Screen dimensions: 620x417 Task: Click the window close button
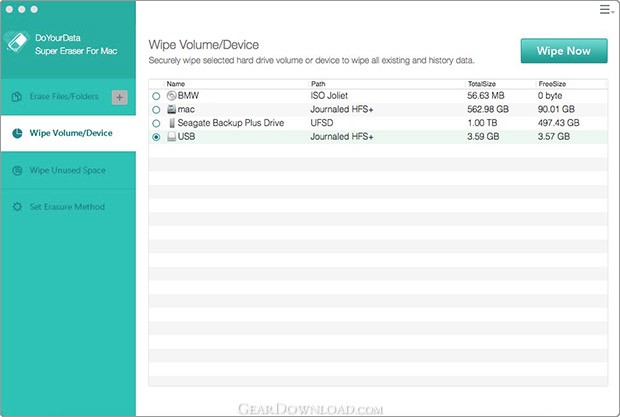(x=9, y=9)
